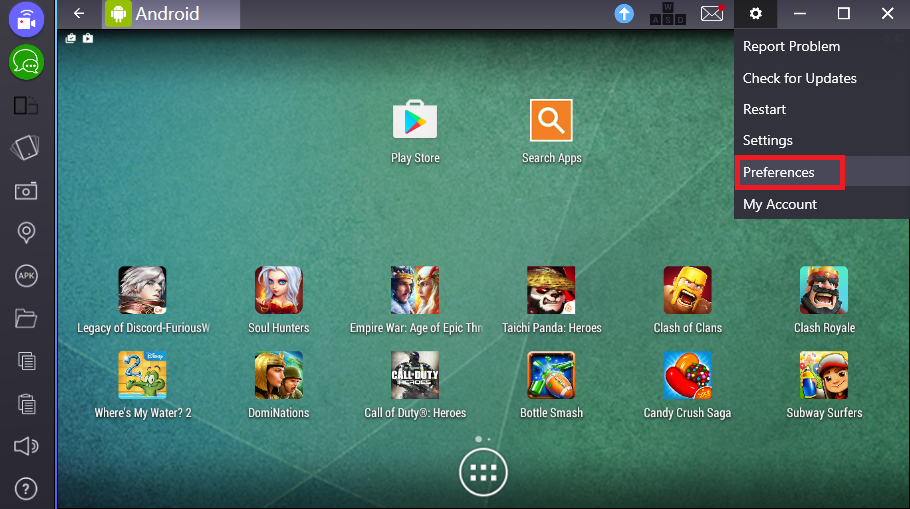This screenshot has width=910, height=509.
Task: Click the settings gear icon
Action: click(756, 13)
